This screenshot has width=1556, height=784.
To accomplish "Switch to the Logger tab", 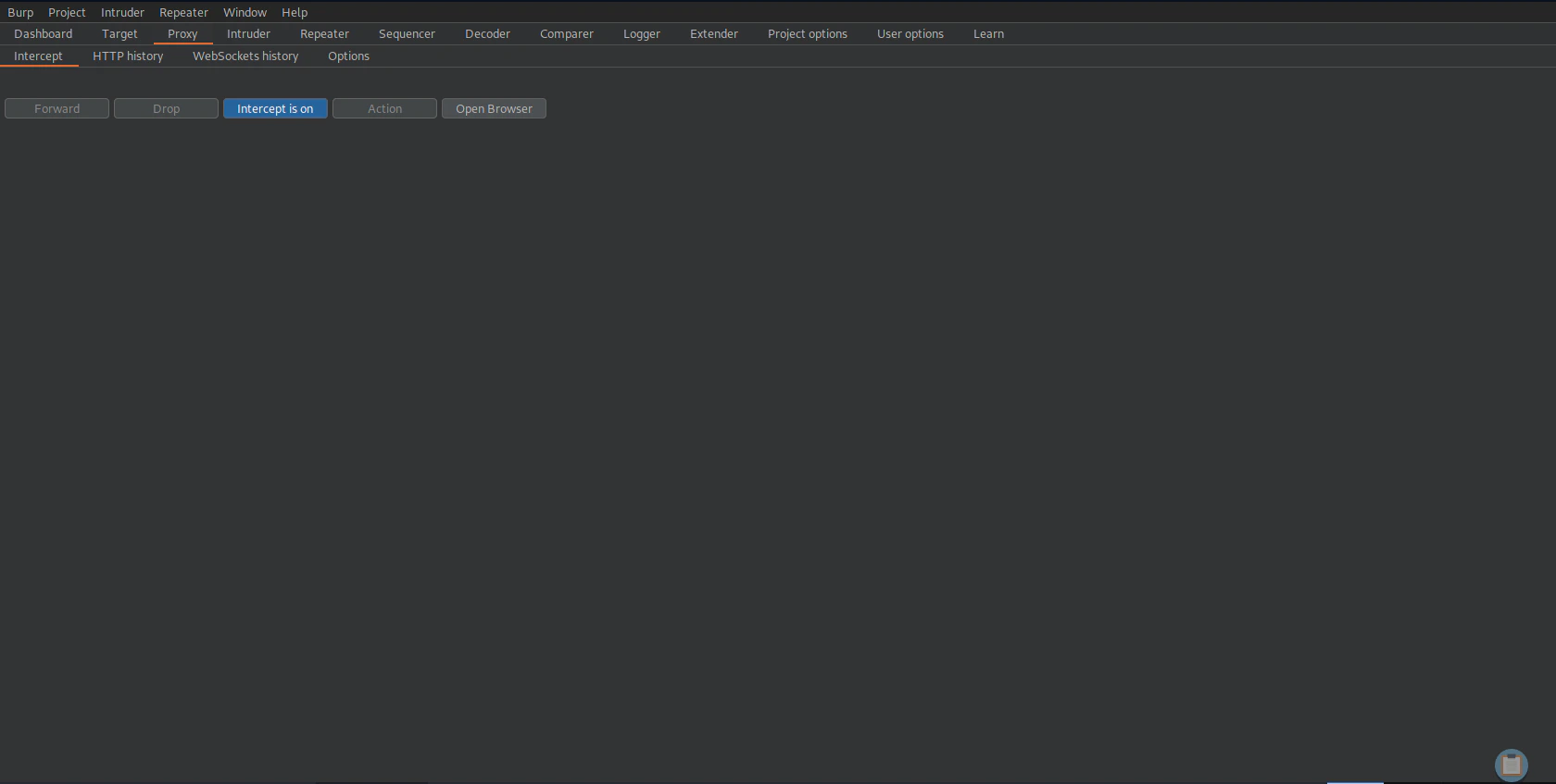I will pos(642,33).
